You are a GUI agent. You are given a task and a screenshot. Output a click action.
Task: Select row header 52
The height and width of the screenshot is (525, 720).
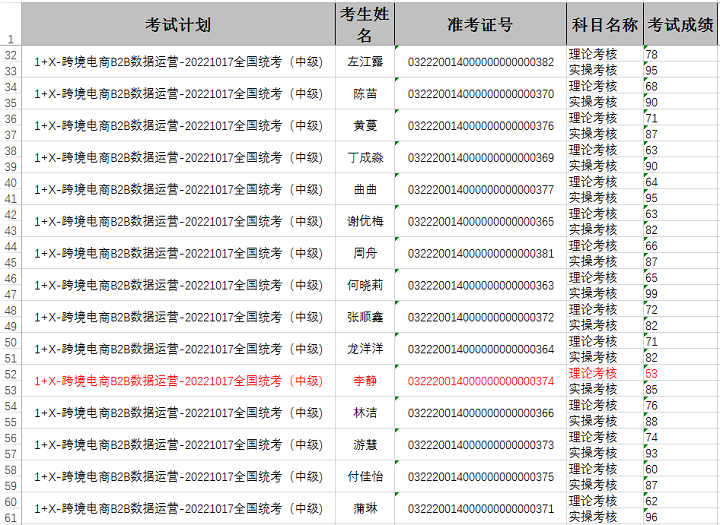click(x=11, y=374)
